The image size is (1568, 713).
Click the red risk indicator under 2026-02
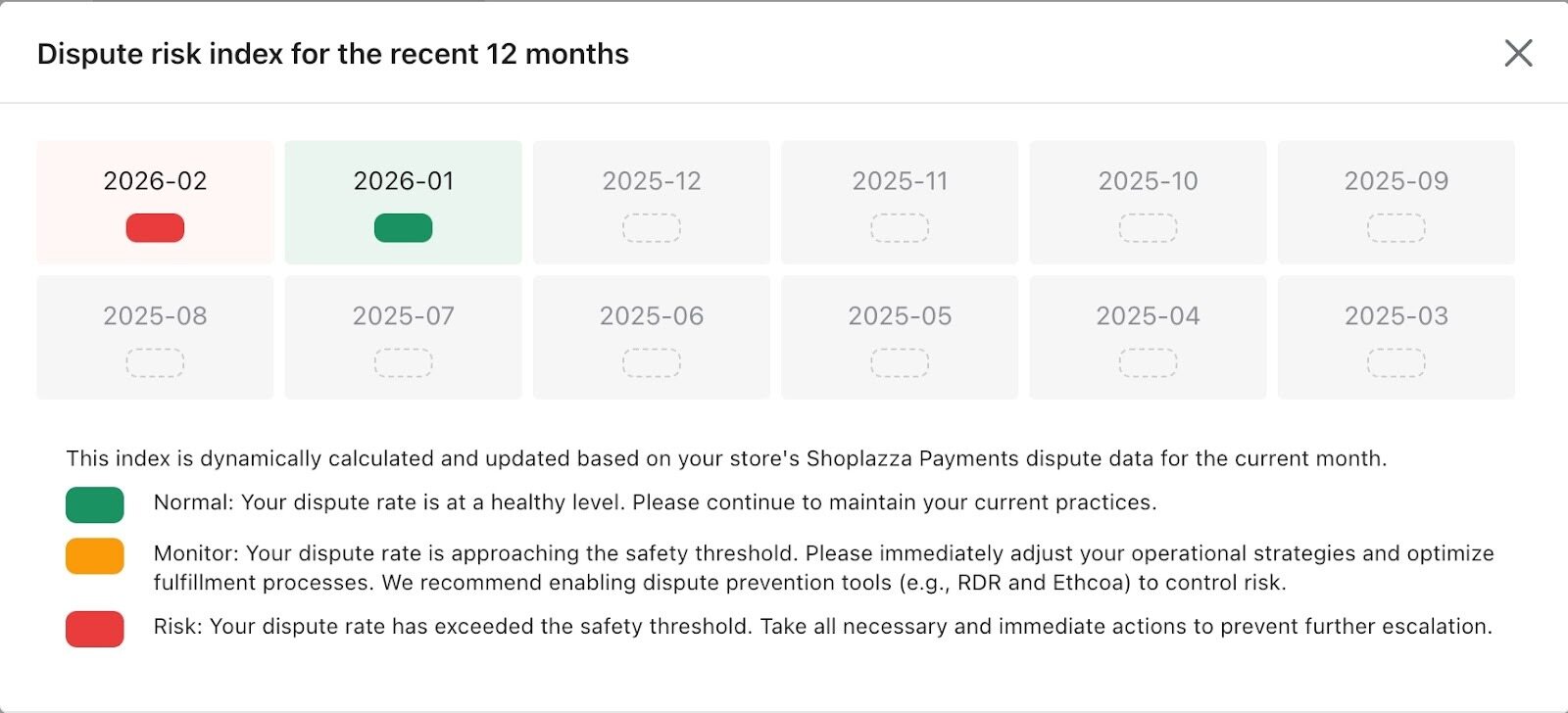coord(155,228)
